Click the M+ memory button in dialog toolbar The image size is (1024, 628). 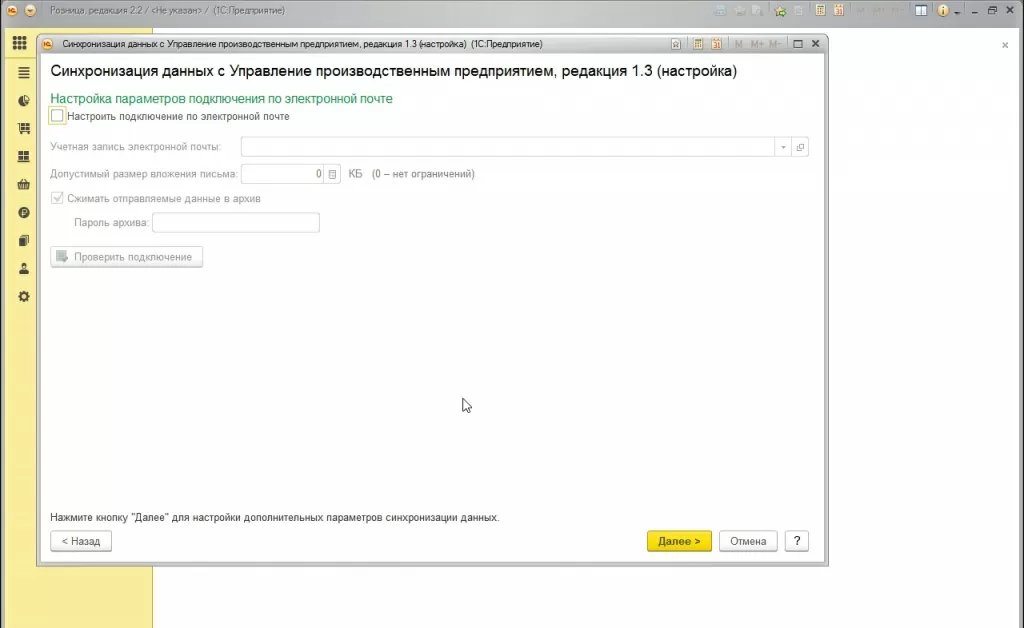(757, 44)
